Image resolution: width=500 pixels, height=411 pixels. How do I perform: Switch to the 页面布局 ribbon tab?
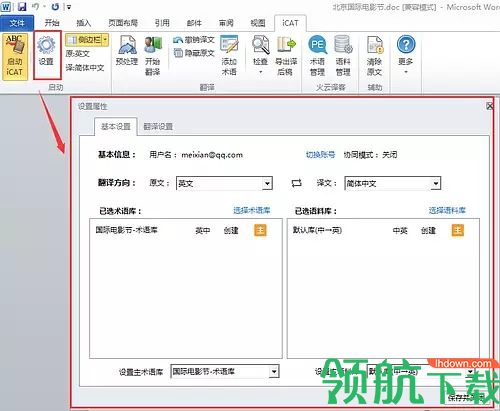click(123, 23)
